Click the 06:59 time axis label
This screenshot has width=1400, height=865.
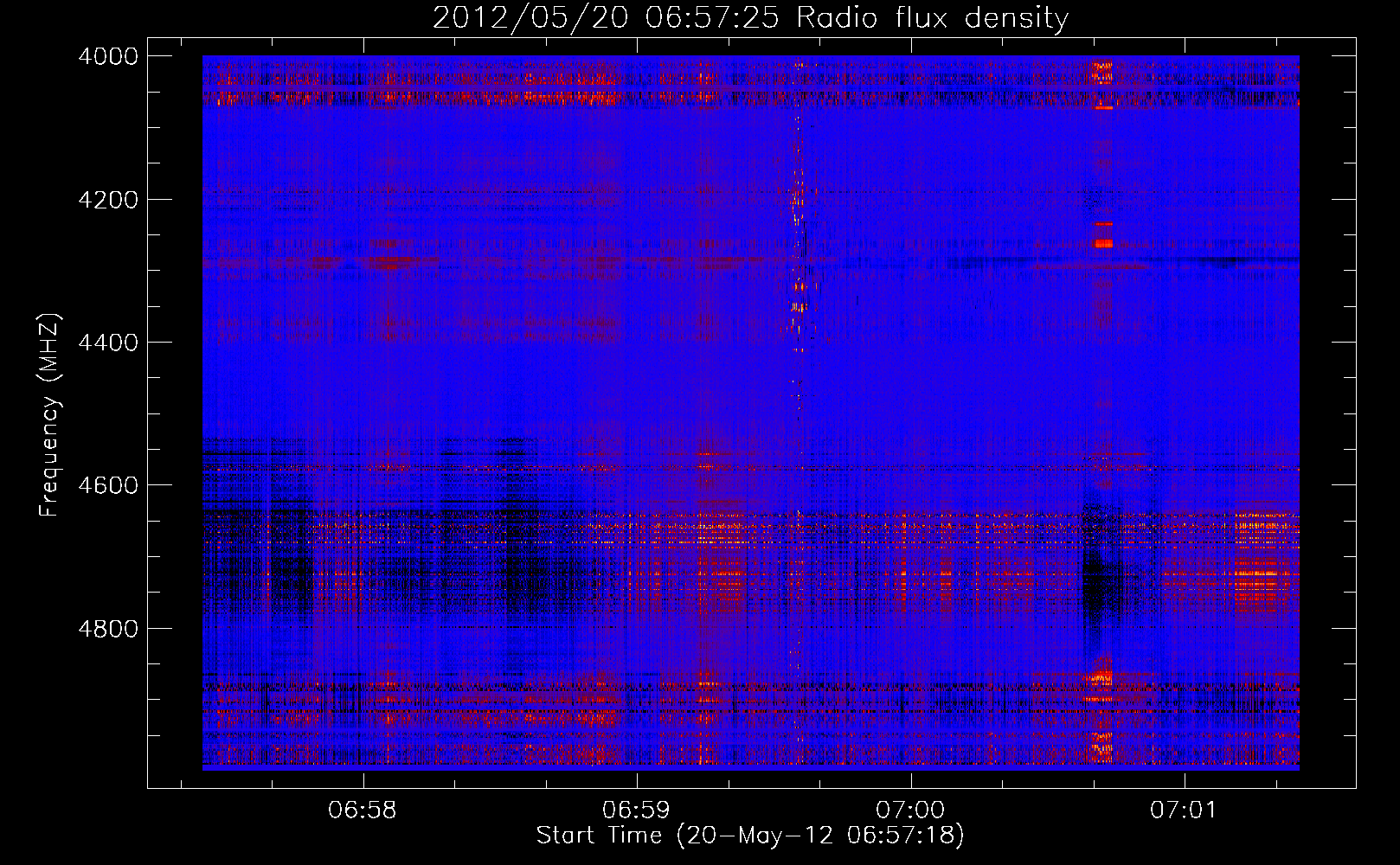637,811
